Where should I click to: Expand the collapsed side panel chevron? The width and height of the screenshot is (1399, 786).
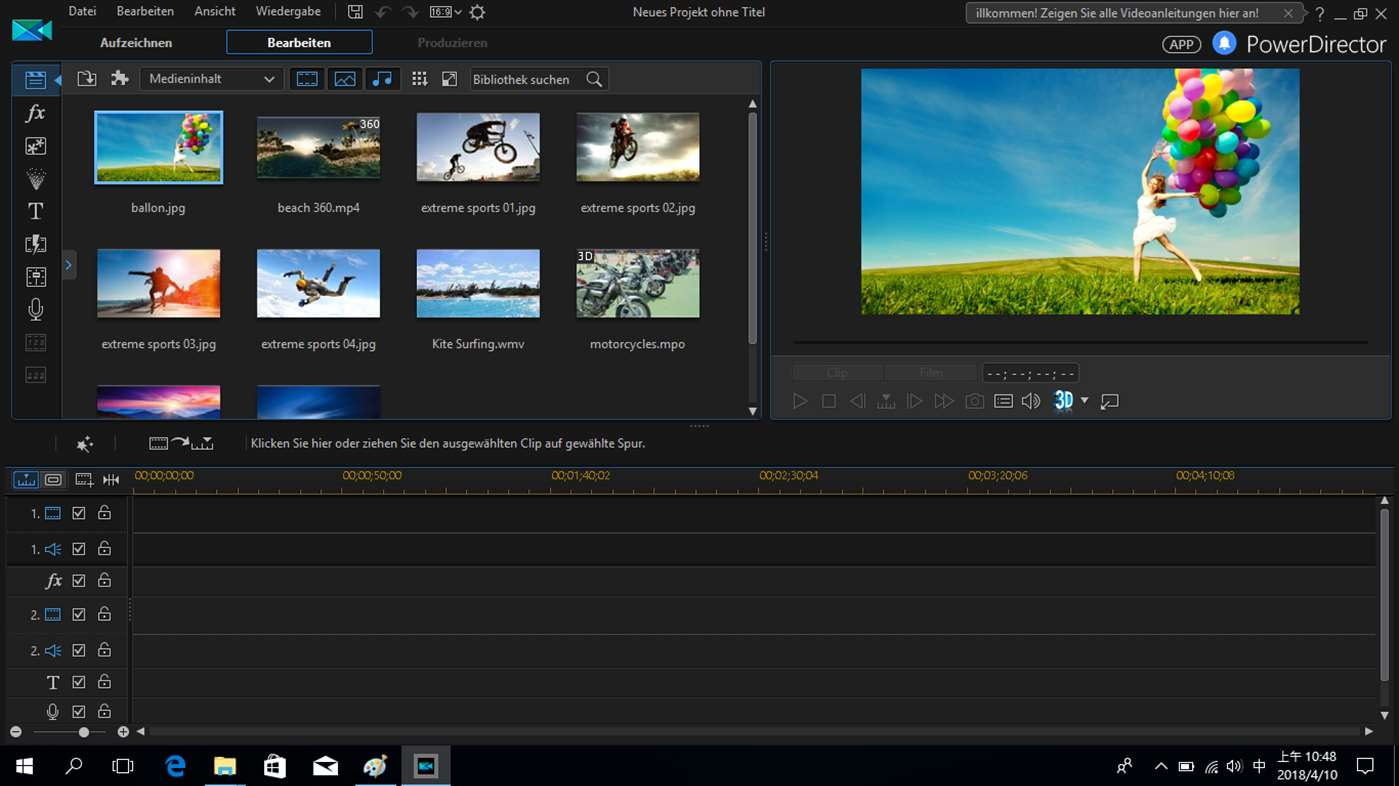click(x=69, y=265)
